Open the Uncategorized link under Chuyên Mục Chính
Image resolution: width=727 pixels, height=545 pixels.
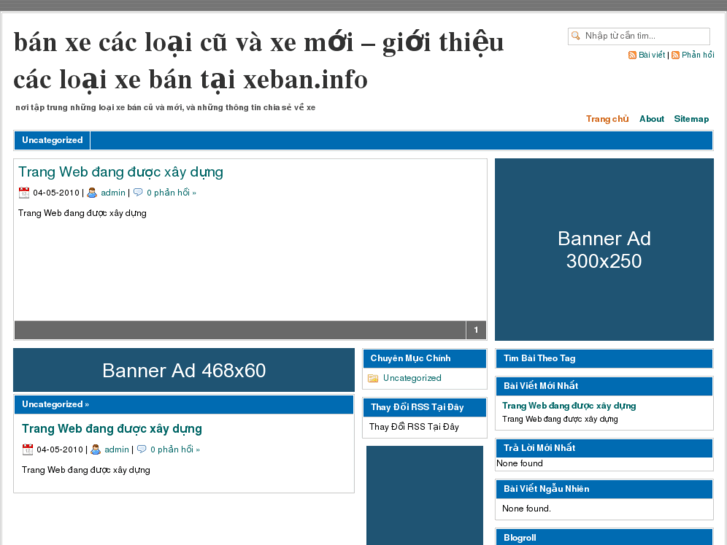click(x=412, y=378)
